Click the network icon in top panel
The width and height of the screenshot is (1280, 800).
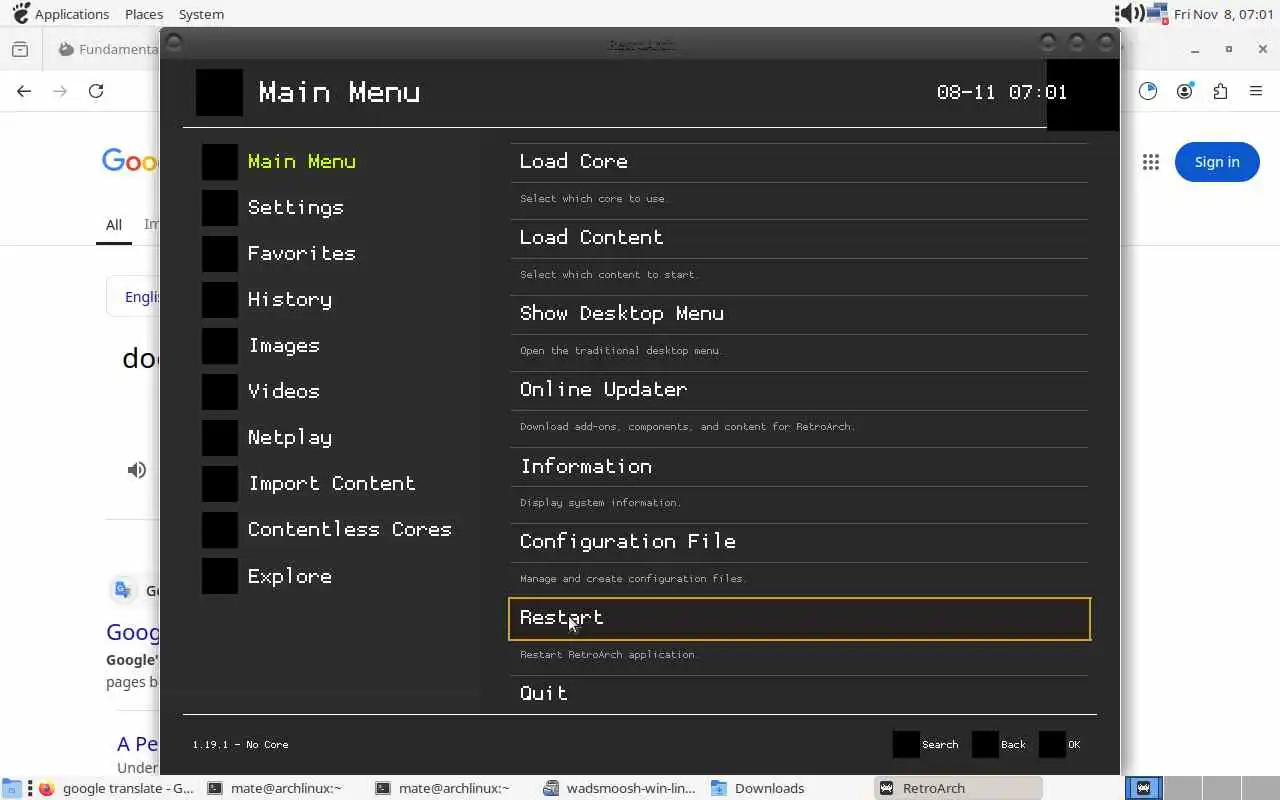1158,13
